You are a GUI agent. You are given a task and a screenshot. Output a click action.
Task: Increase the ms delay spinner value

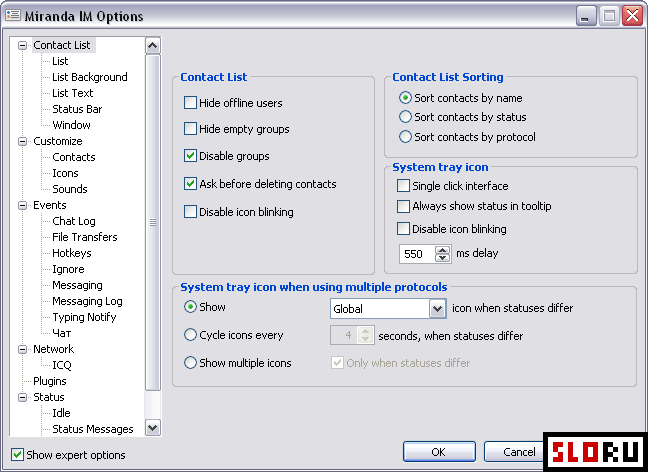coord(443,250)
